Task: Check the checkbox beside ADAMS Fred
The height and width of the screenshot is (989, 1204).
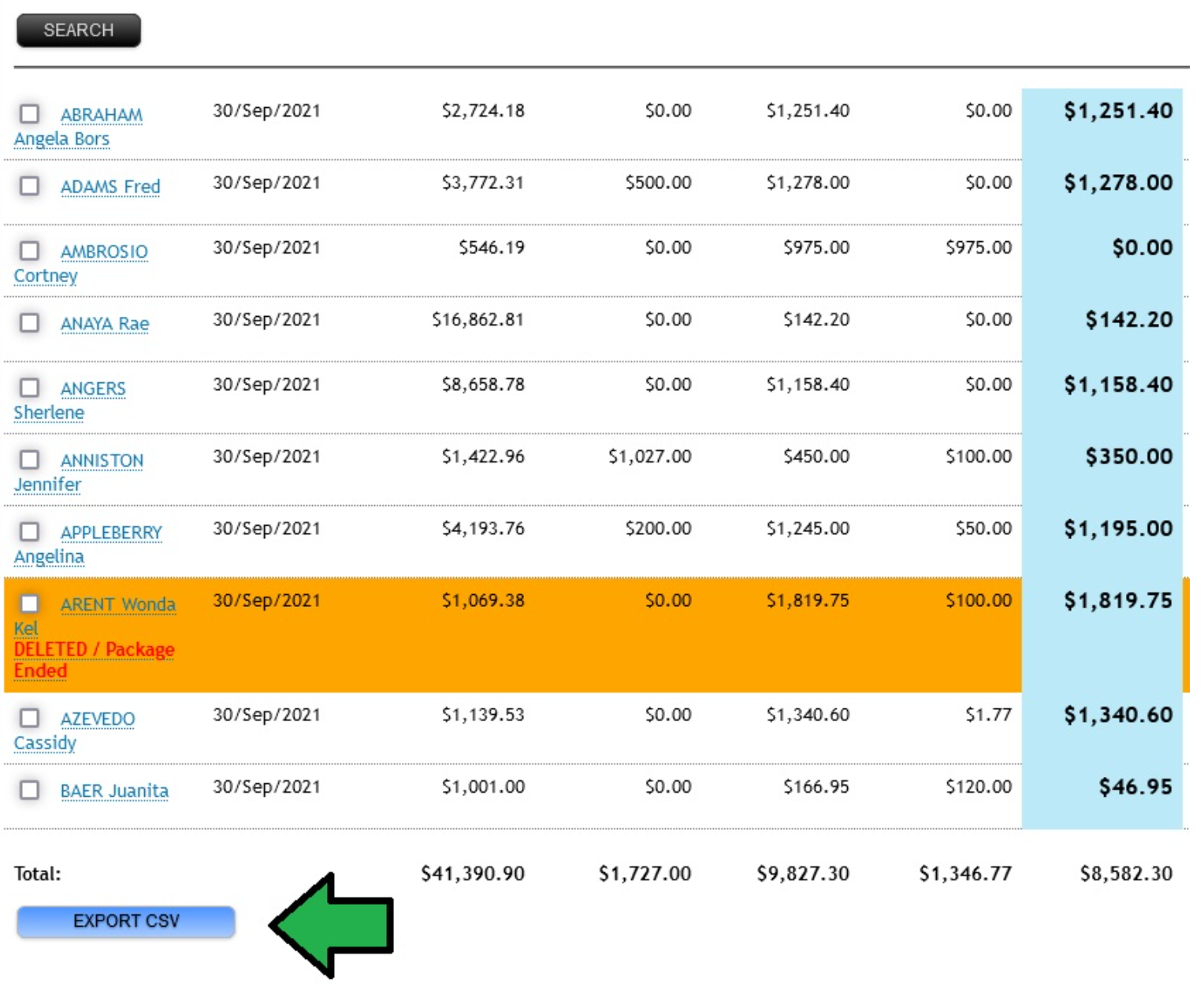Action: point(30,186)
